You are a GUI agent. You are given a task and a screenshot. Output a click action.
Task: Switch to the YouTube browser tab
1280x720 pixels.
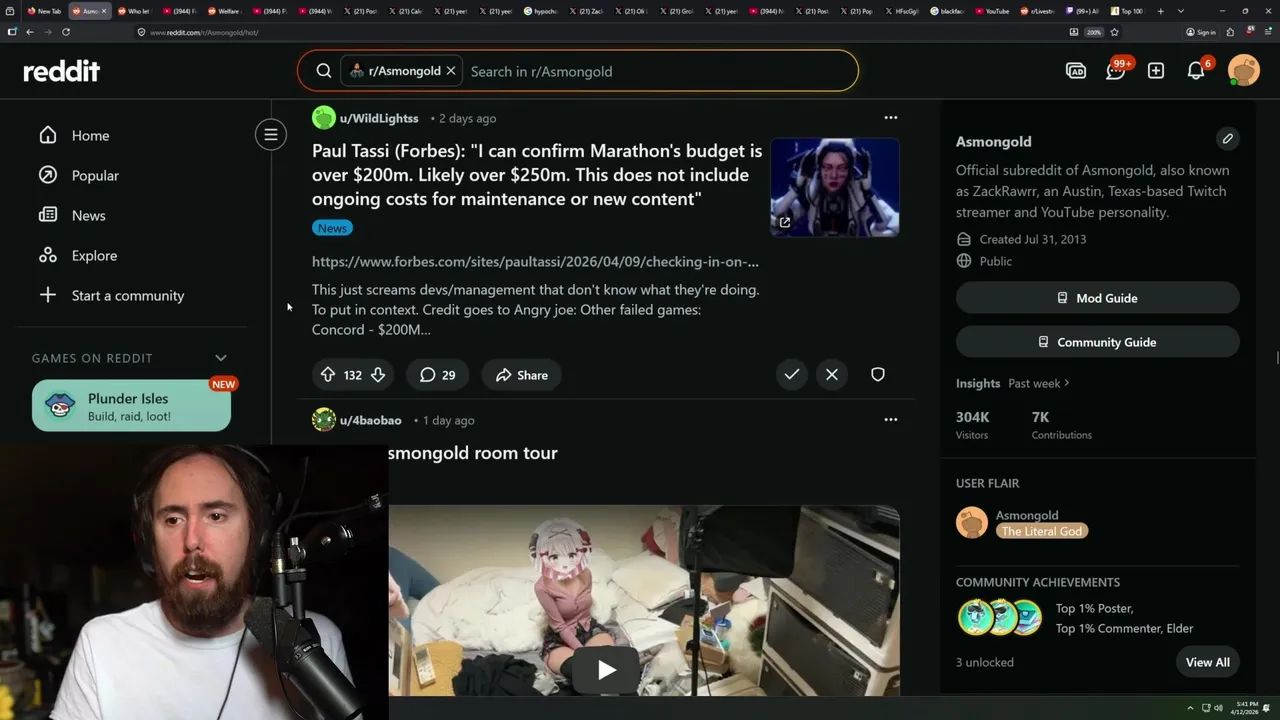(x=992, y=11)
